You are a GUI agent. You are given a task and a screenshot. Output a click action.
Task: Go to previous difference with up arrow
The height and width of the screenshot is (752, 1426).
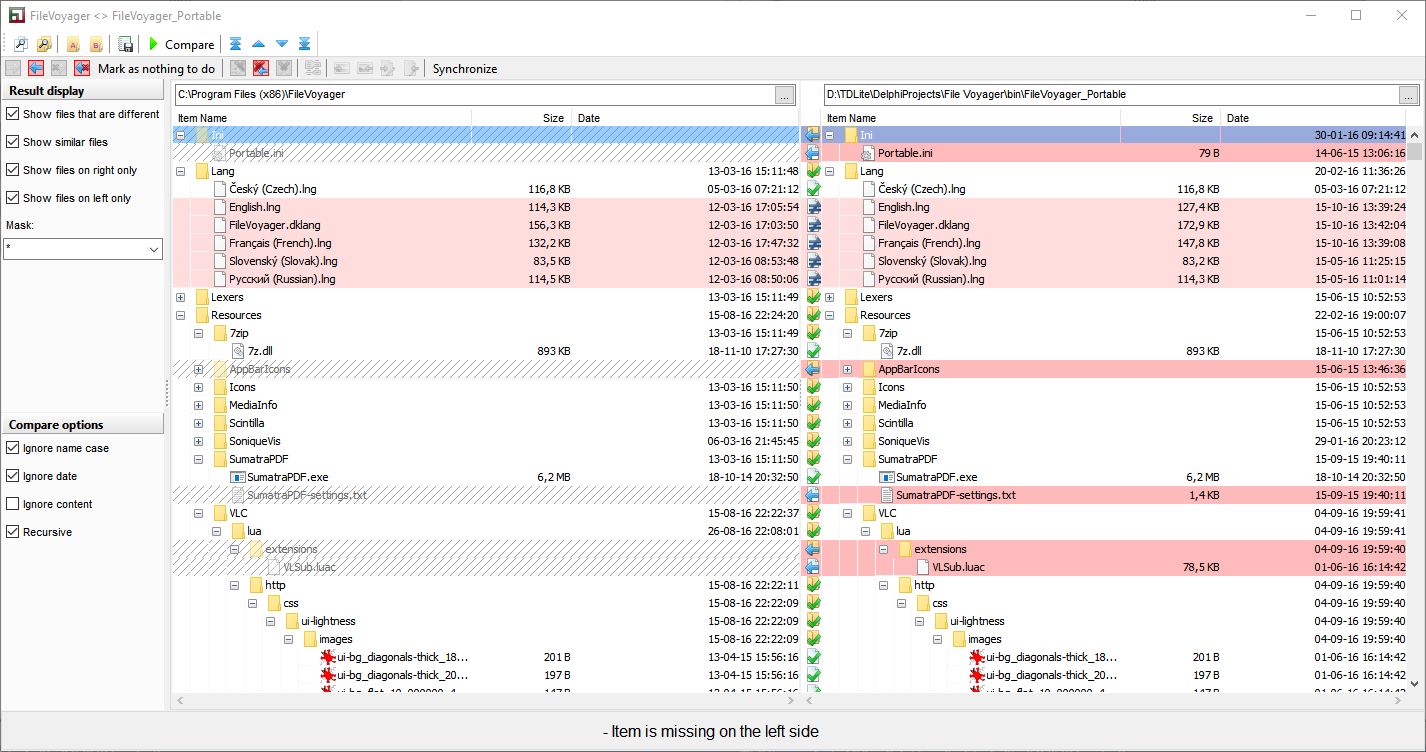[259, 44]
